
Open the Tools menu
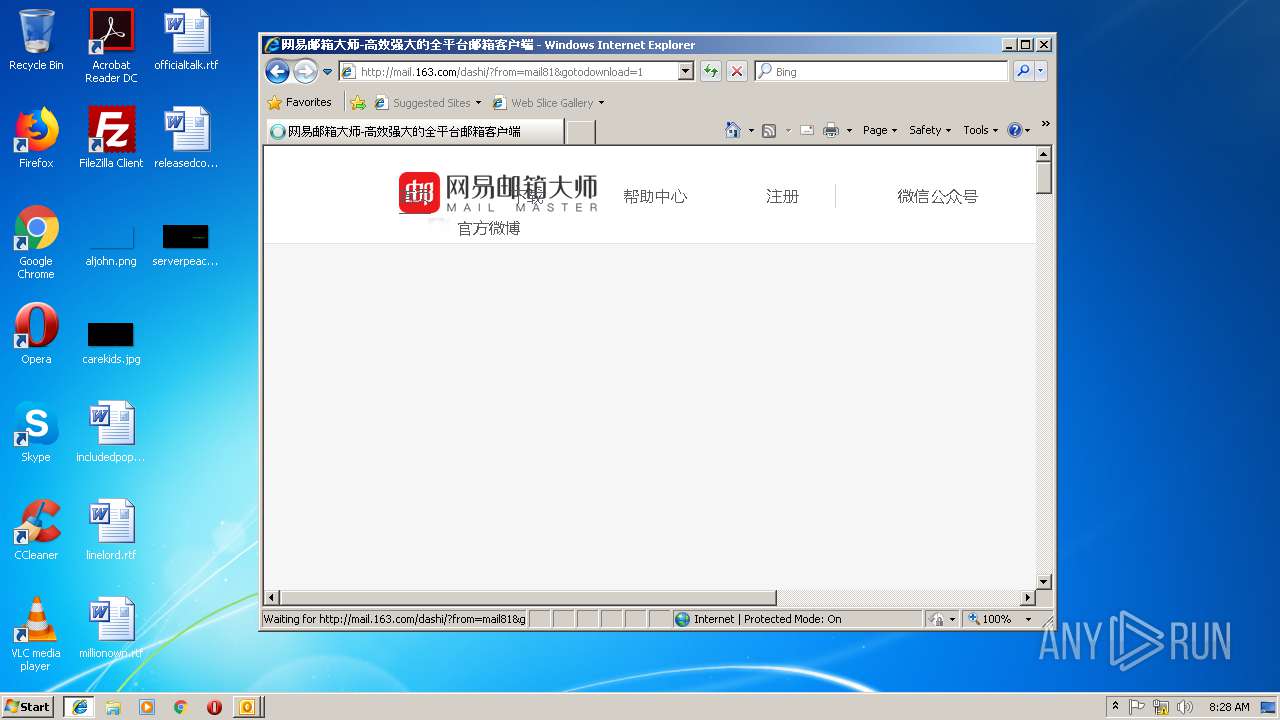(980, 130)
